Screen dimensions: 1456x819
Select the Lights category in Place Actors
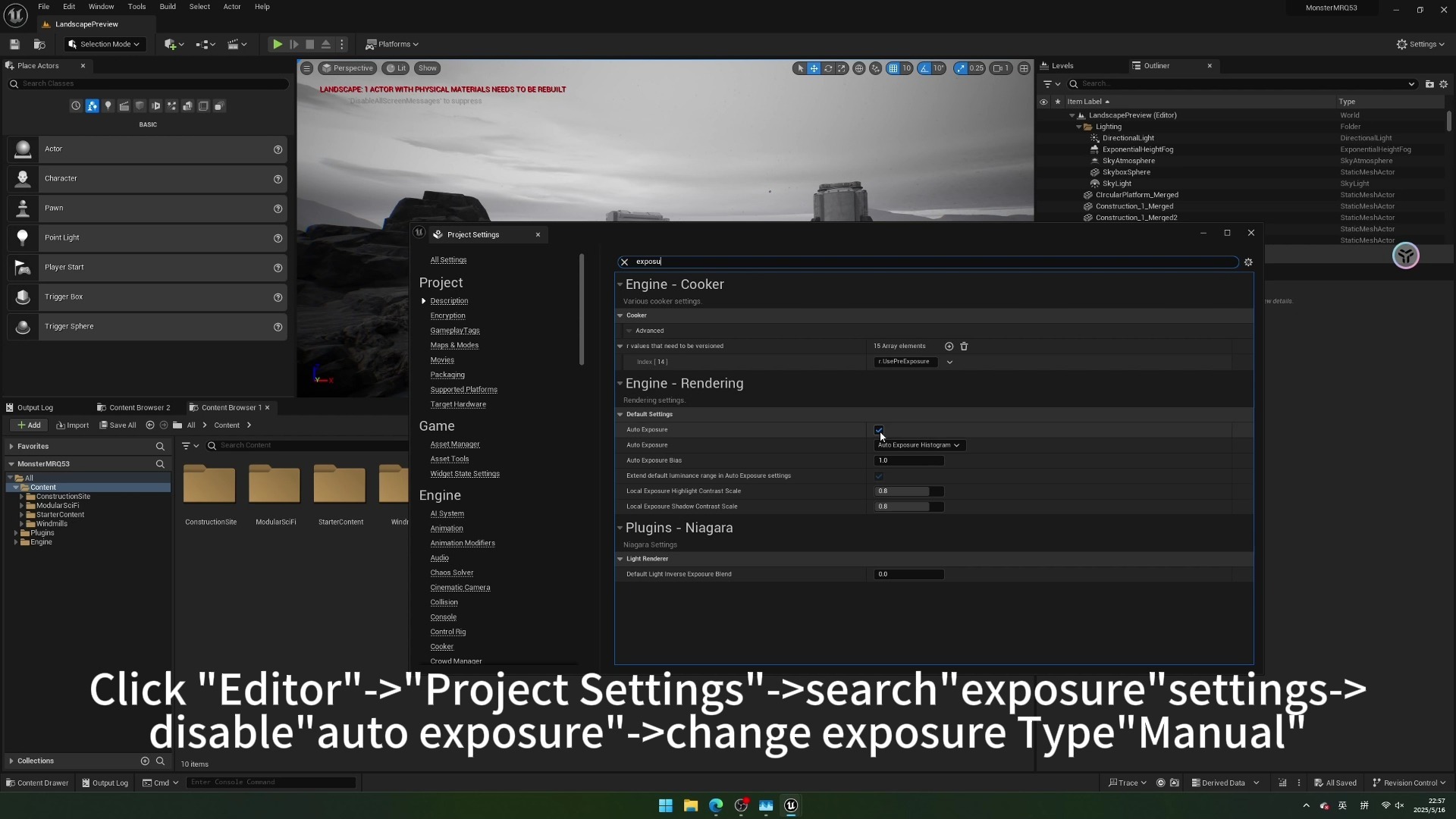tap(108, 106)
